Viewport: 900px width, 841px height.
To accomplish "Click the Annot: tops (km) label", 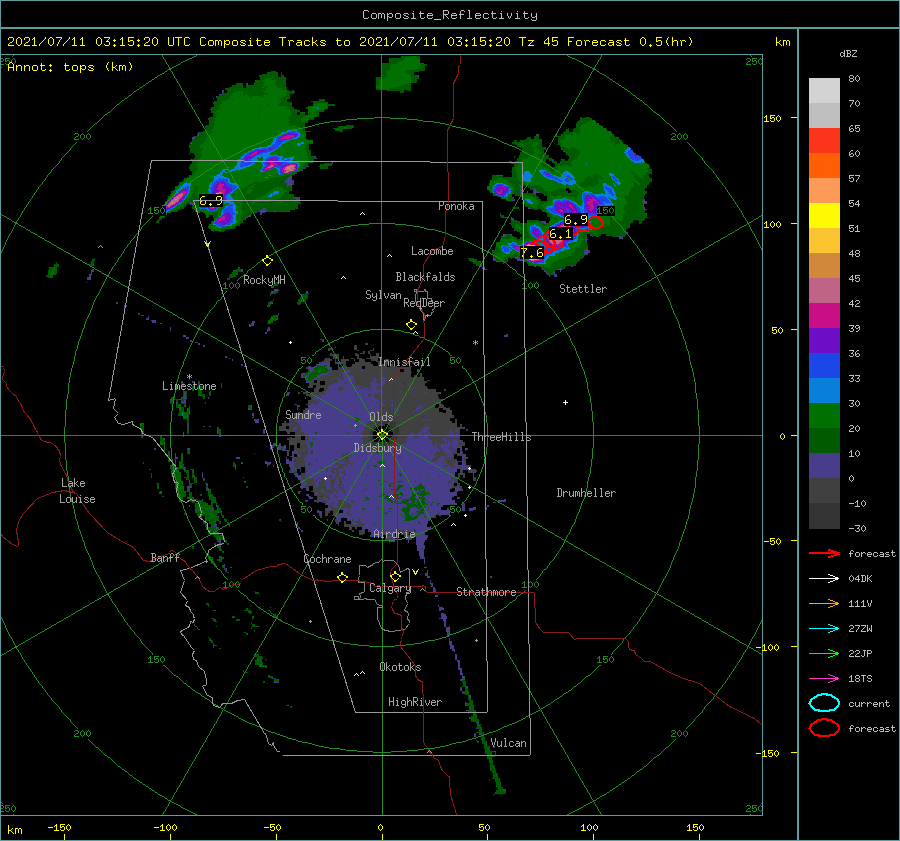I will click(70, 67).
